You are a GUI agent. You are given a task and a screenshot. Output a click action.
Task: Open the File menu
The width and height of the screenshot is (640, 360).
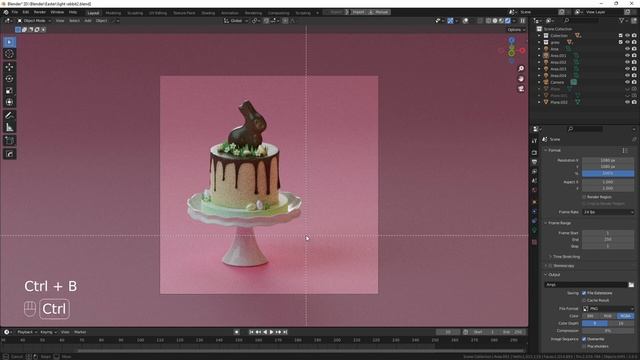point(15,12)
